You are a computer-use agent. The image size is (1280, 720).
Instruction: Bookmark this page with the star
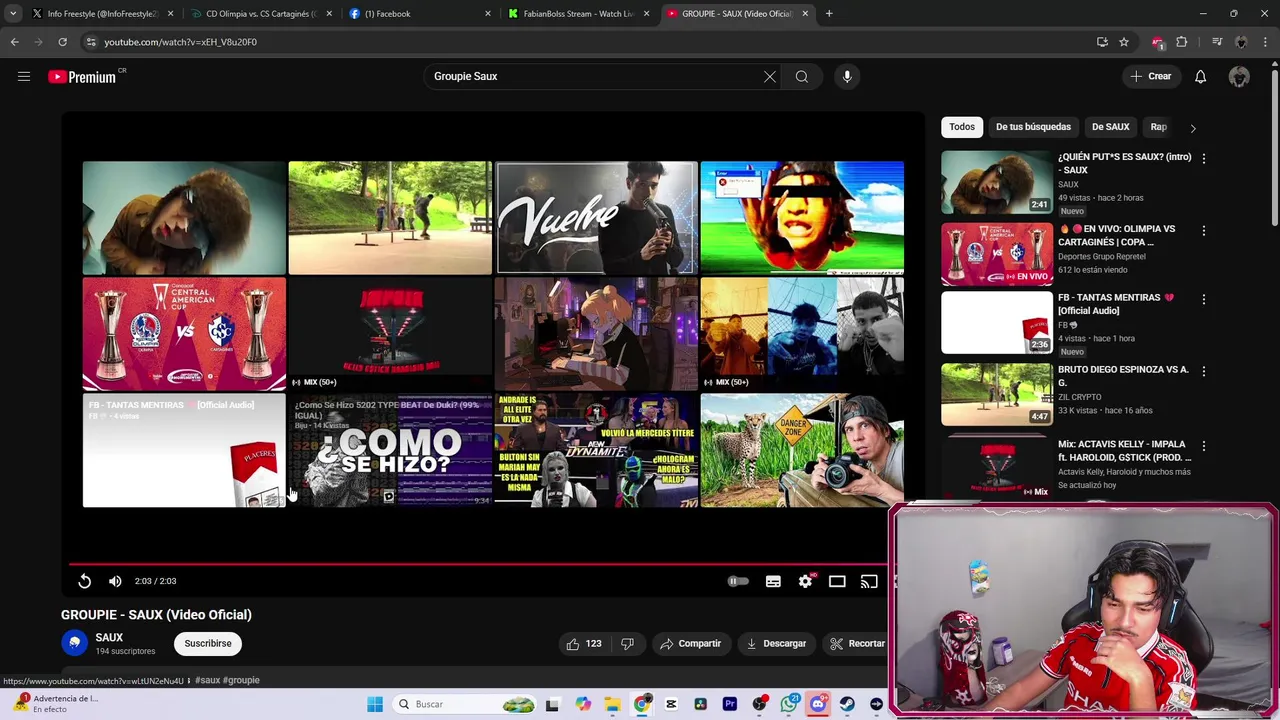coord(1124,42)
